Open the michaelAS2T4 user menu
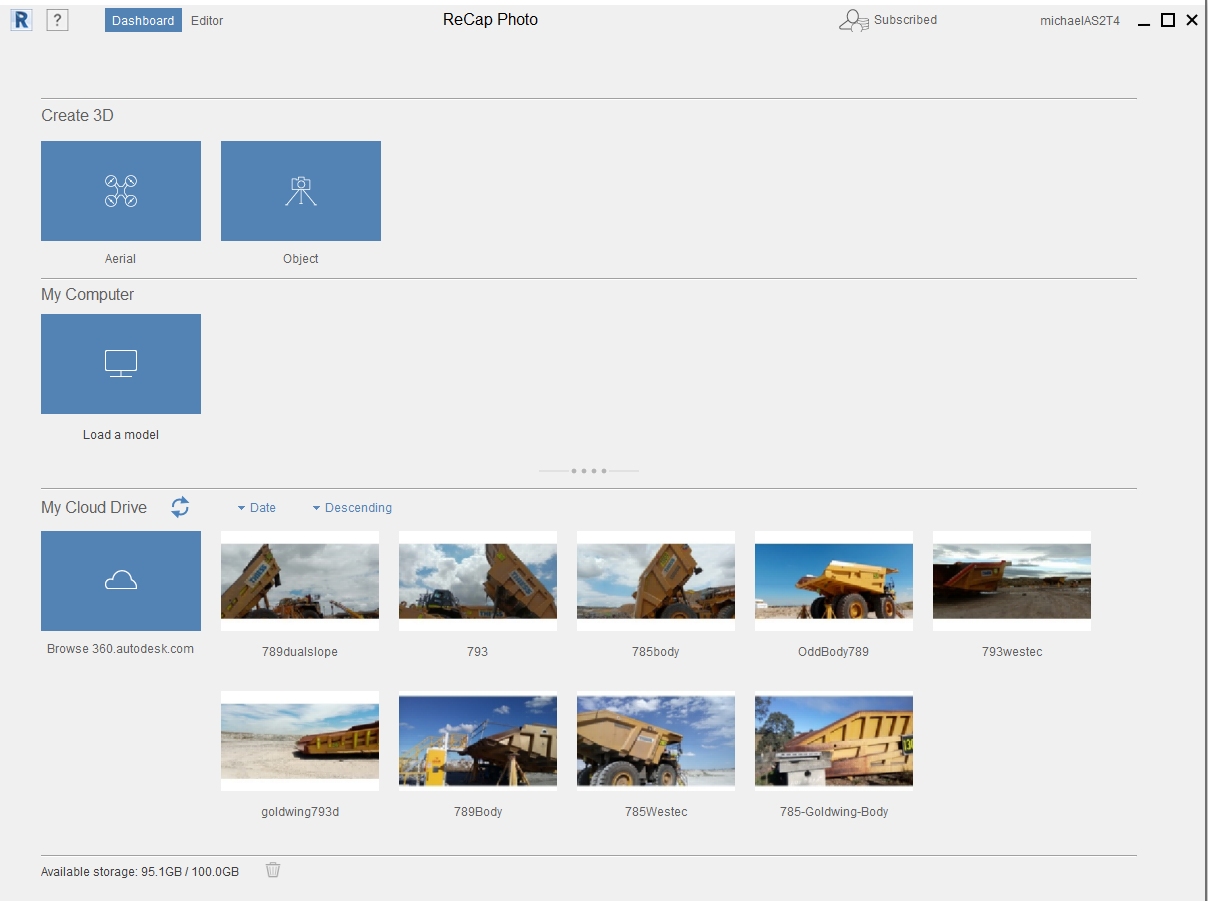Viewport: 1208px width, 901px height. point(1079,21)
